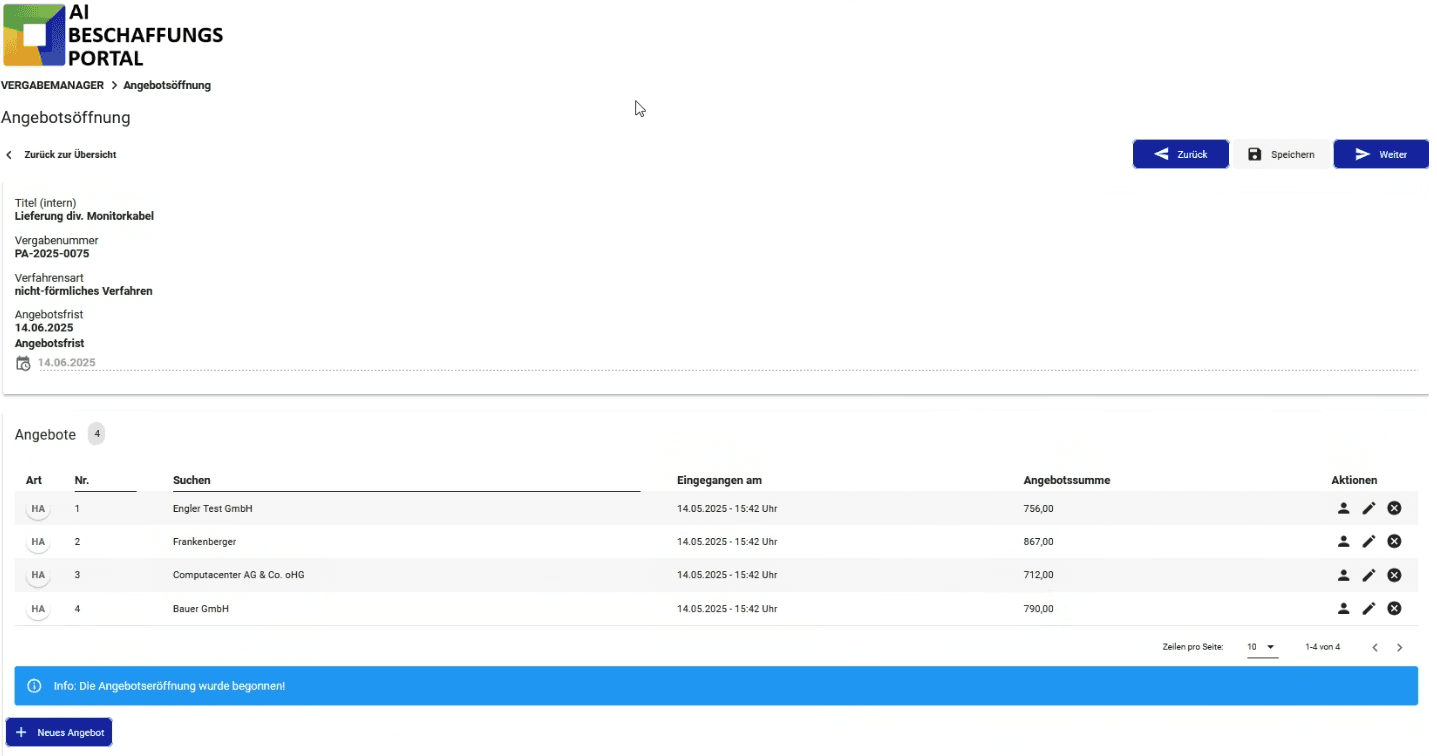Edit the Computacenter offer with pencil icon
This screenshot has width=1437, height=756.
tap(1369, 575)
